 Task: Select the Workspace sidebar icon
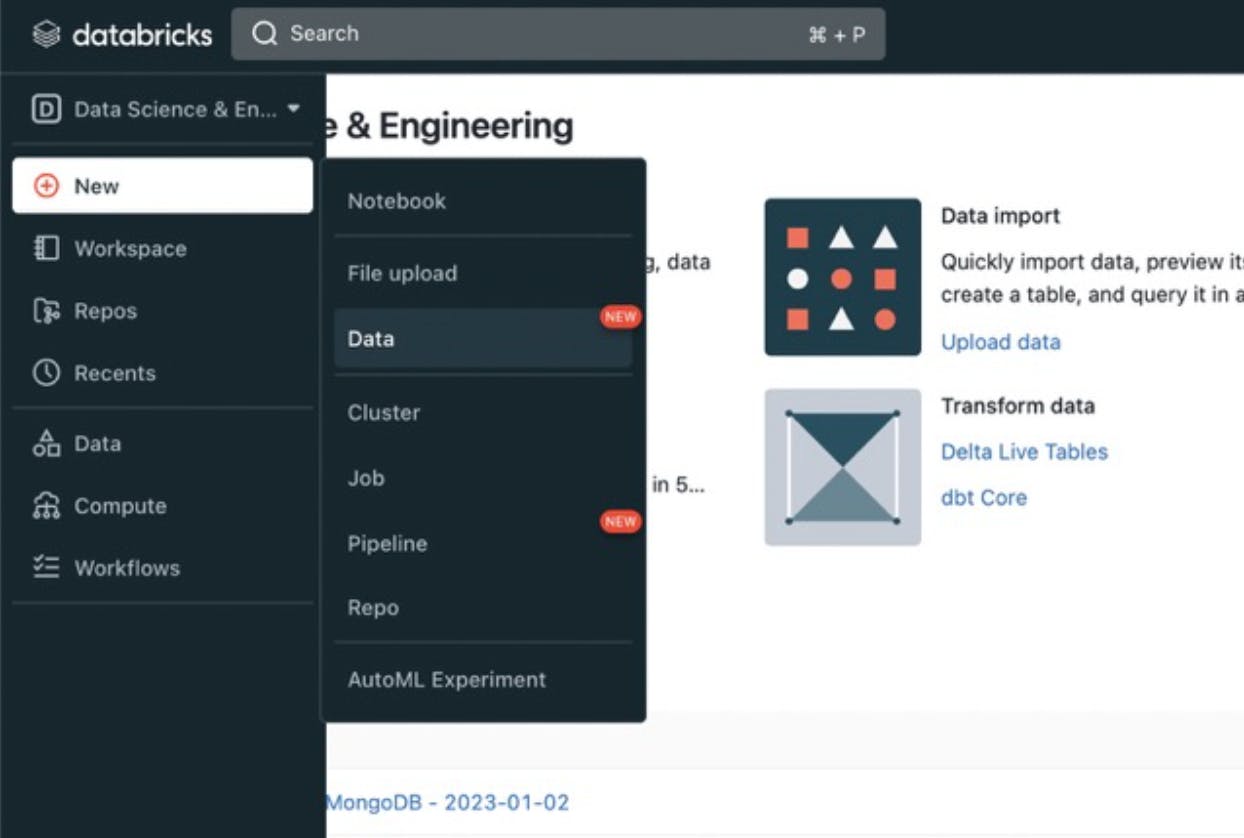click(x=48, y=248)
